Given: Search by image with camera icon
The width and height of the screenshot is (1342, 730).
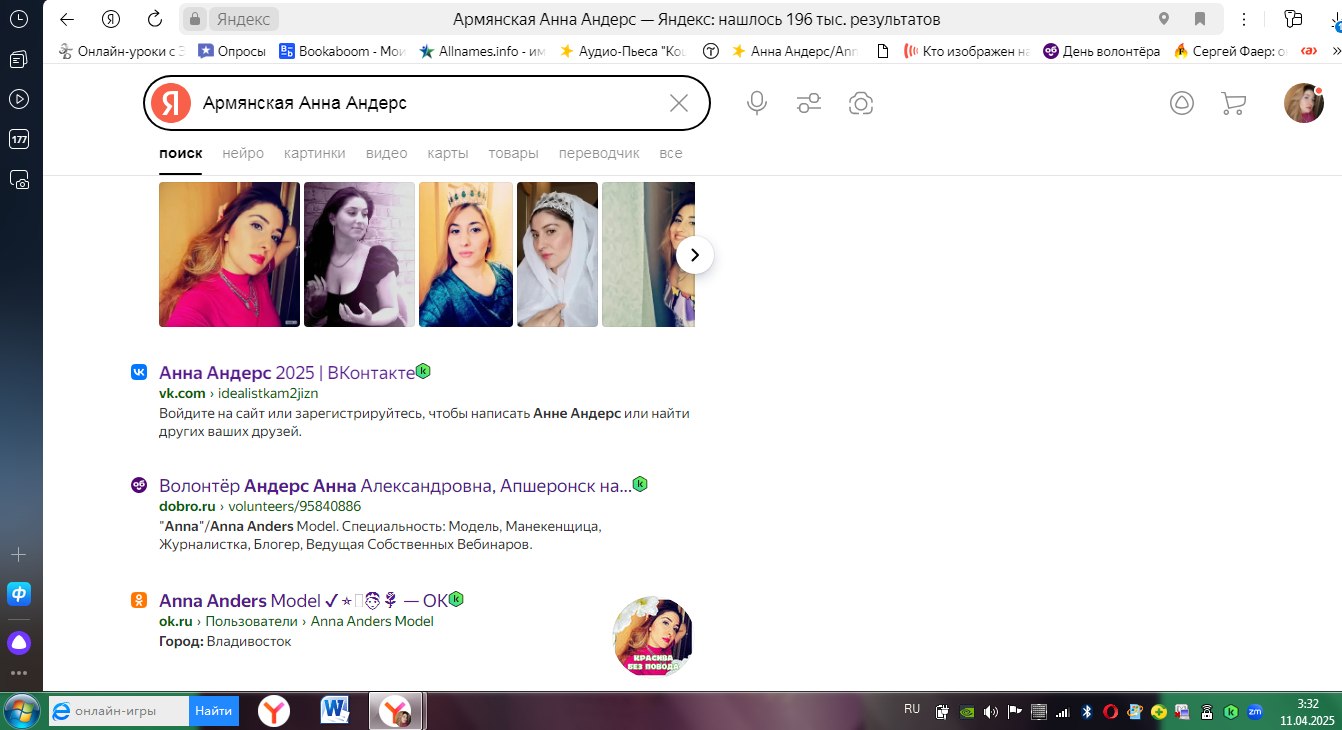Looking at the screenshot, I should (x=861, y=103).
